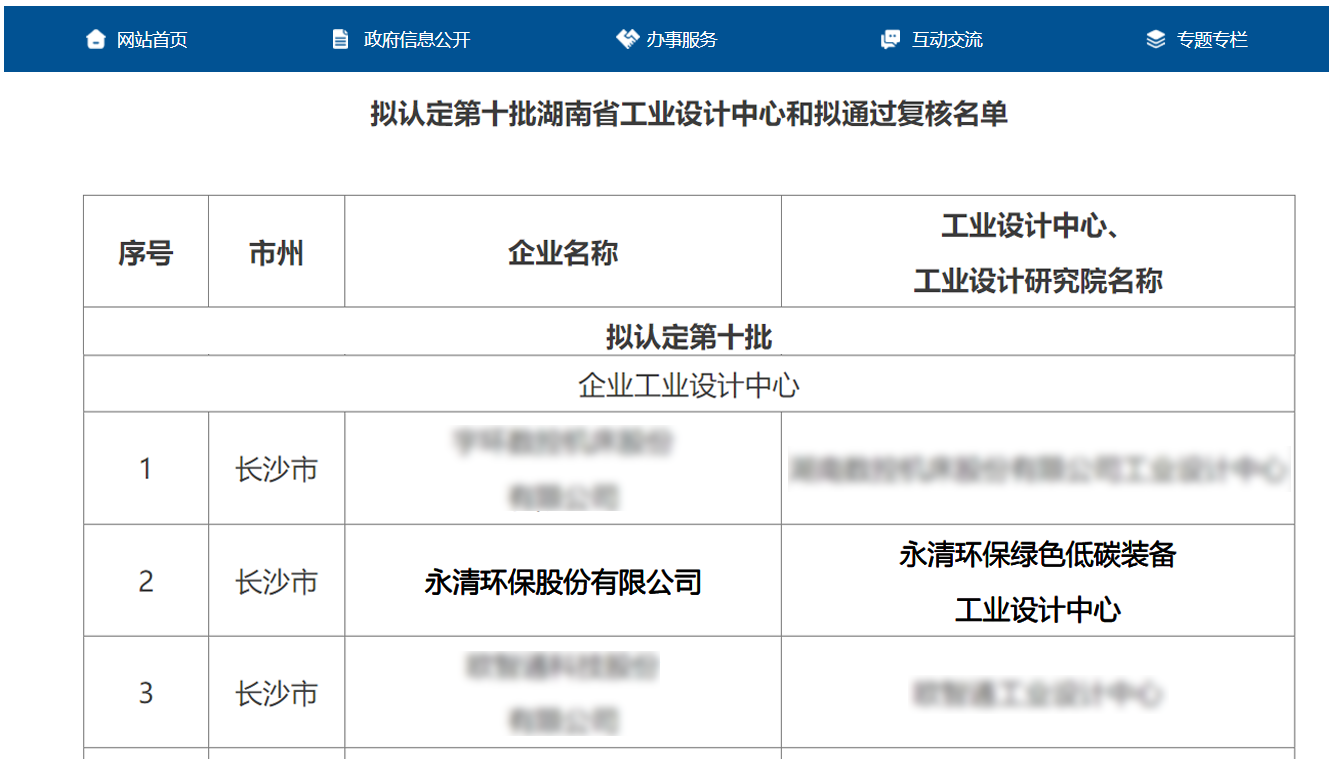This screenshot has height=759, width=1341.
Task: Click 永清环保股份有限公司 company name
Action: 563,581
